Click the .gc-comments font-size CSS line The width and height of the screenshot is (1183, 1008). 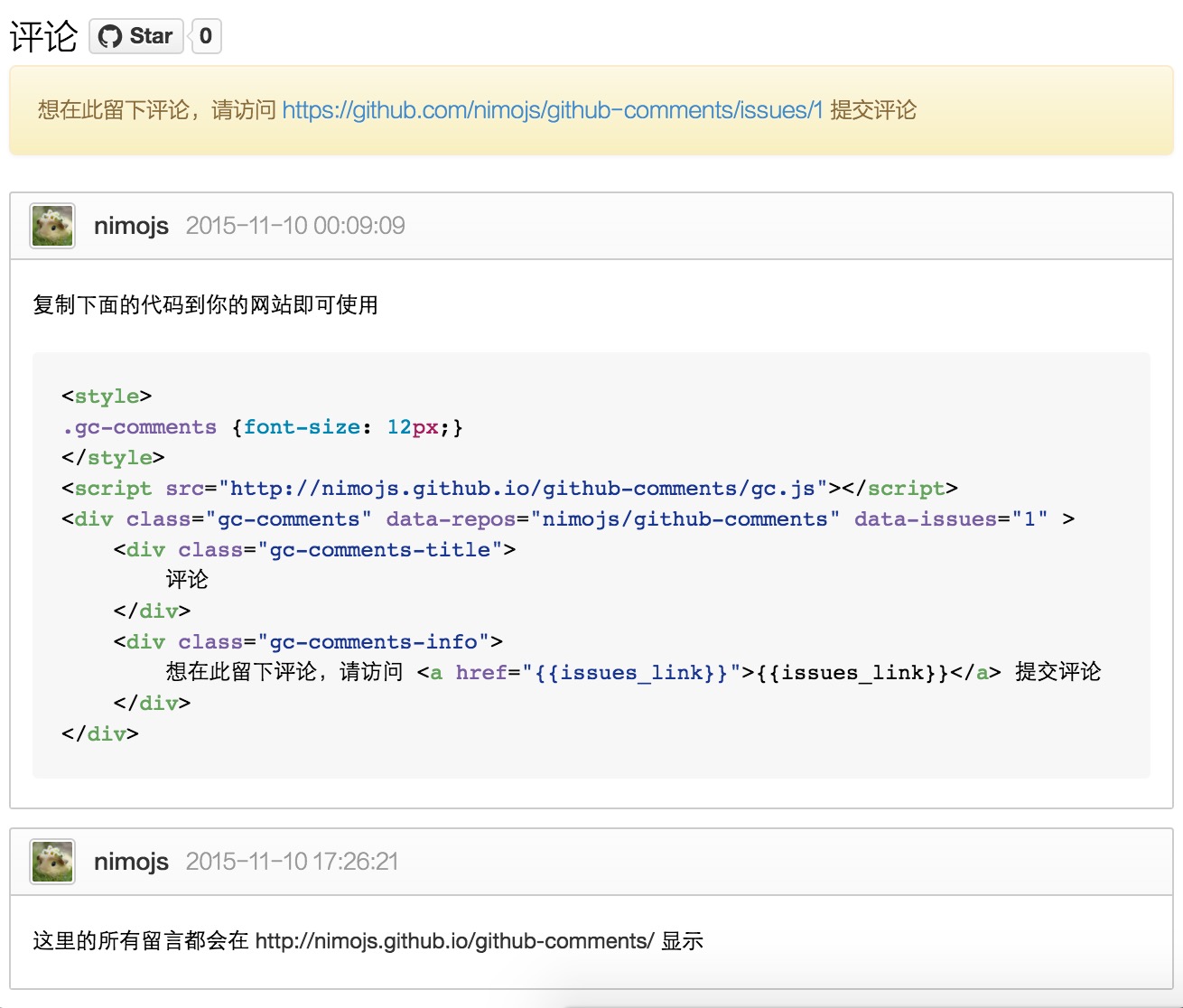pyautogui.click(x=262, y=427)
